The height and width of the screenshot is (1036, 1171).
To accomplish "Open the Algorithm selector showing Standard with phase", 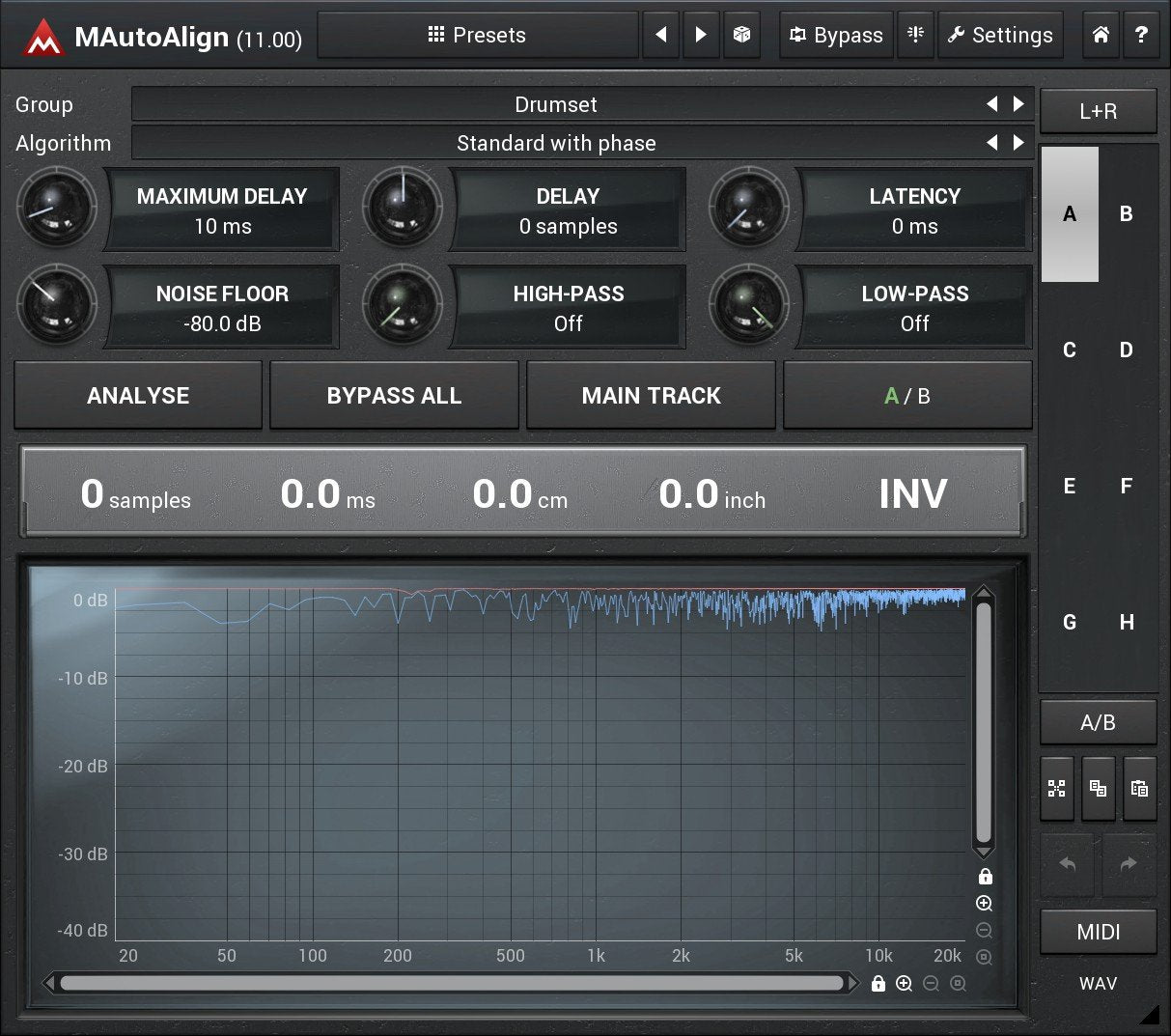I will coord(555,142).
